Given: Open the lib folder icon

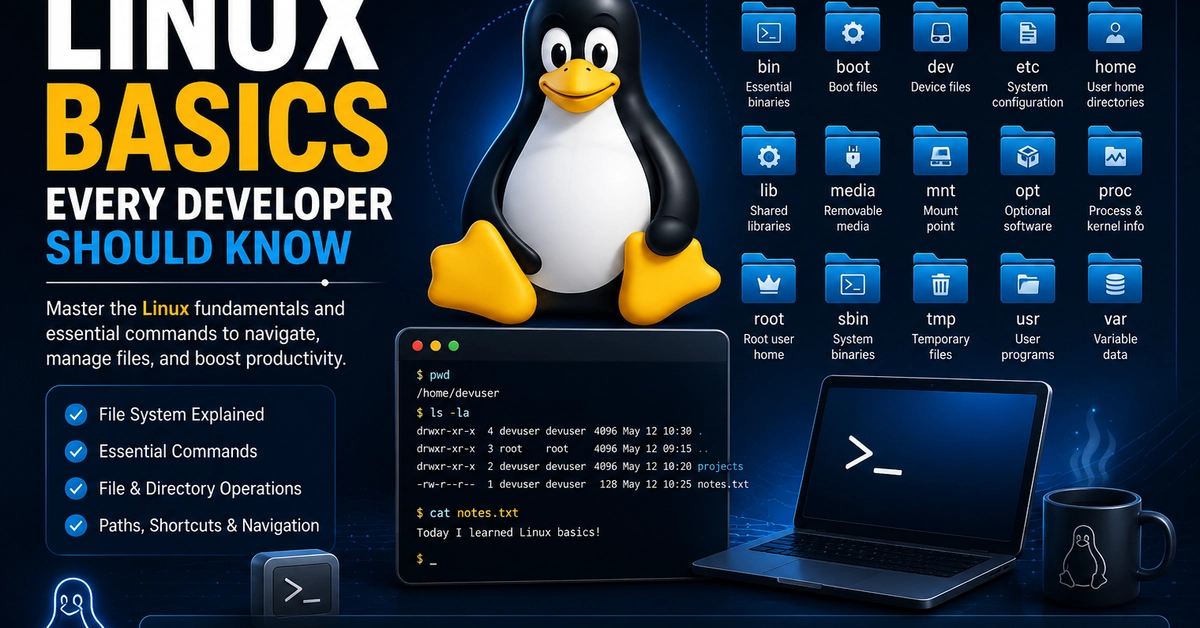Looking at the screenshot, I should coord(768,151).
